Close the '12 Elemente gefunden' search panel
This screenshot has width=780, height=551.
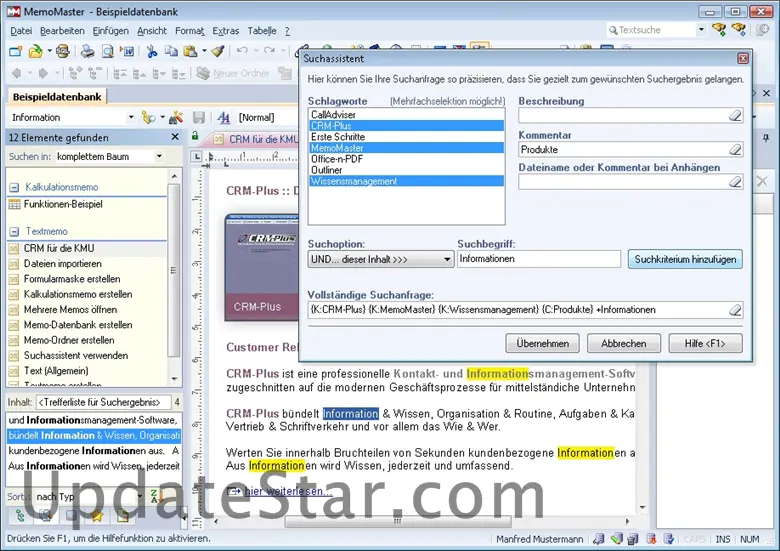pos(175,137)
